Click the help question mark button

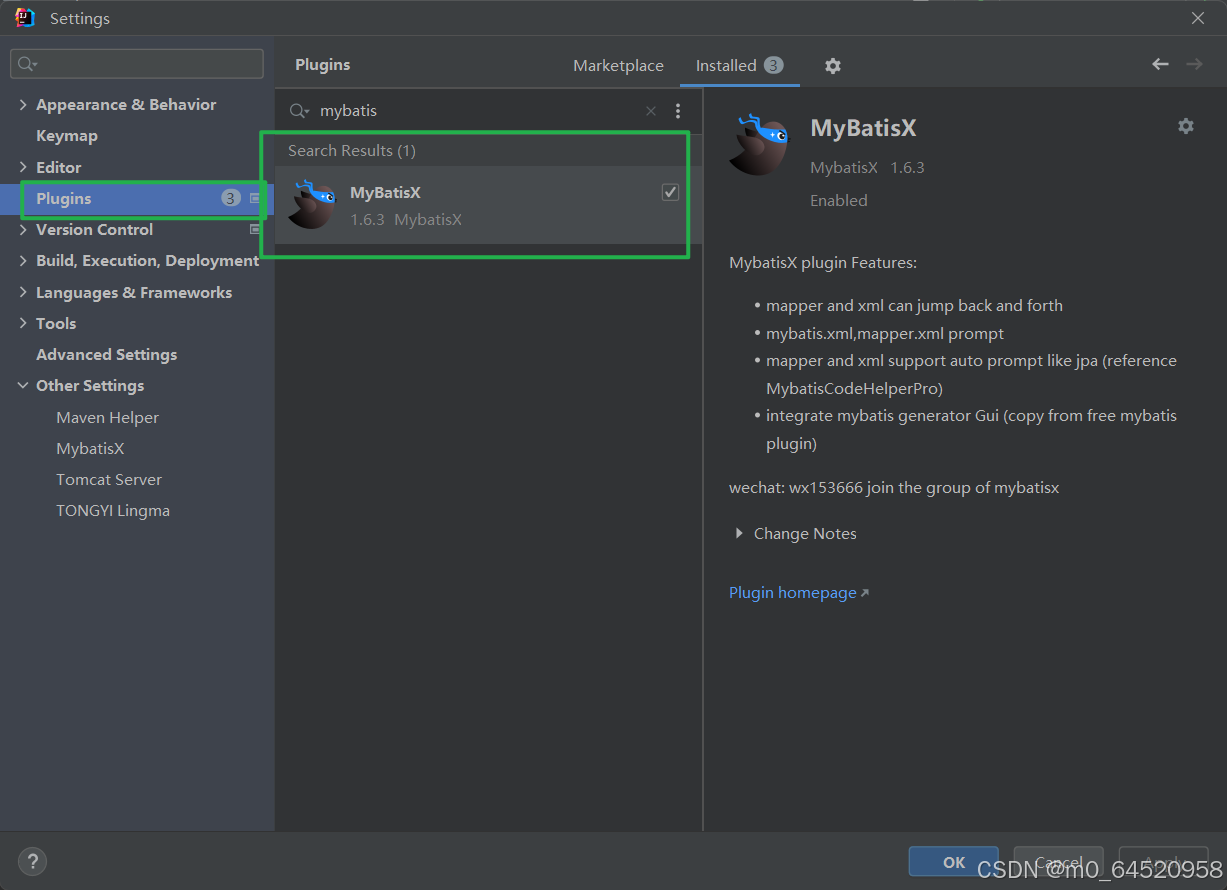[32, 861]
